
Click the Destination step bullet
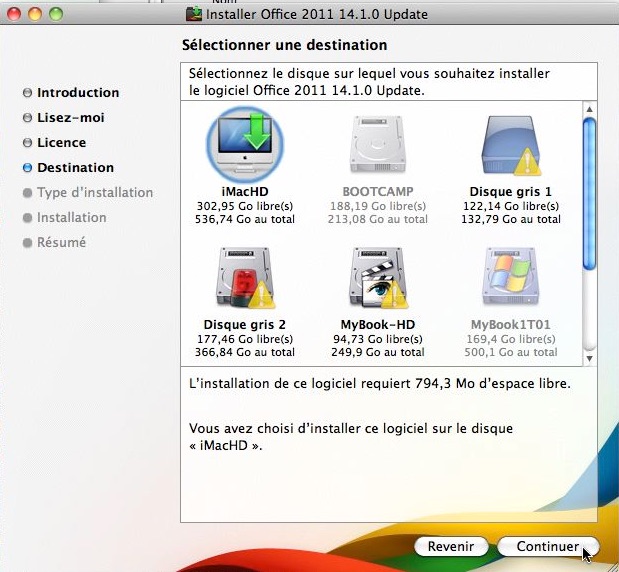pos(27,168)
